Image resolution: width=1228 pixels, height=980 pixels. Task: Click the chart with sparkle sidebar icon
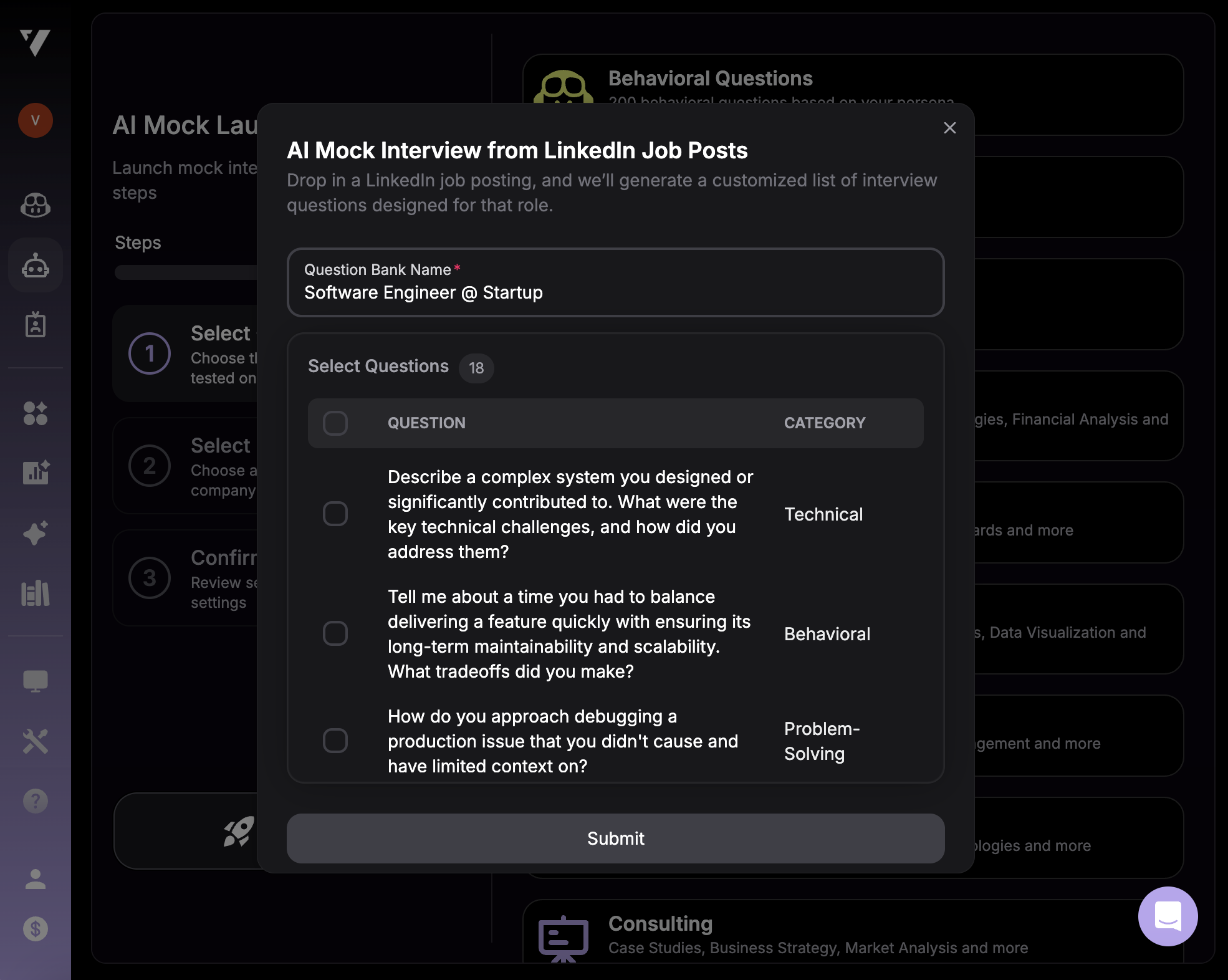coord(36,473)
